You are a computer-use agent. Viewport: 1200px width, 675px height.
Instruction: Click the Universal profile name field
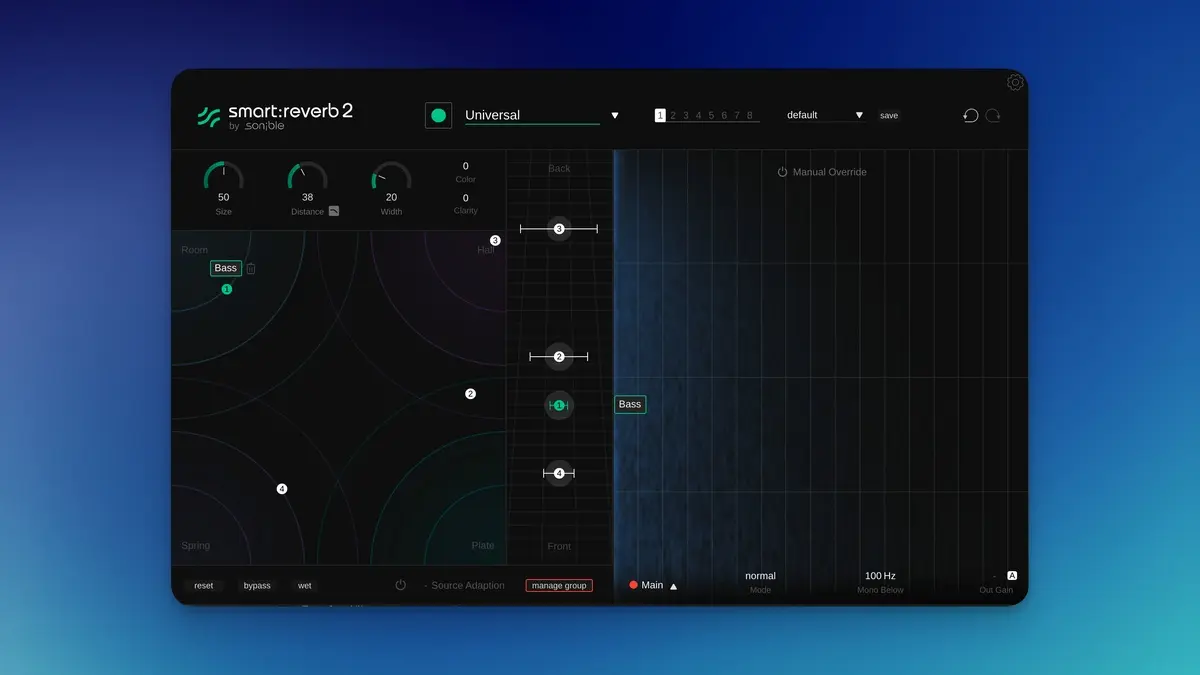click(x=532, y=115)
